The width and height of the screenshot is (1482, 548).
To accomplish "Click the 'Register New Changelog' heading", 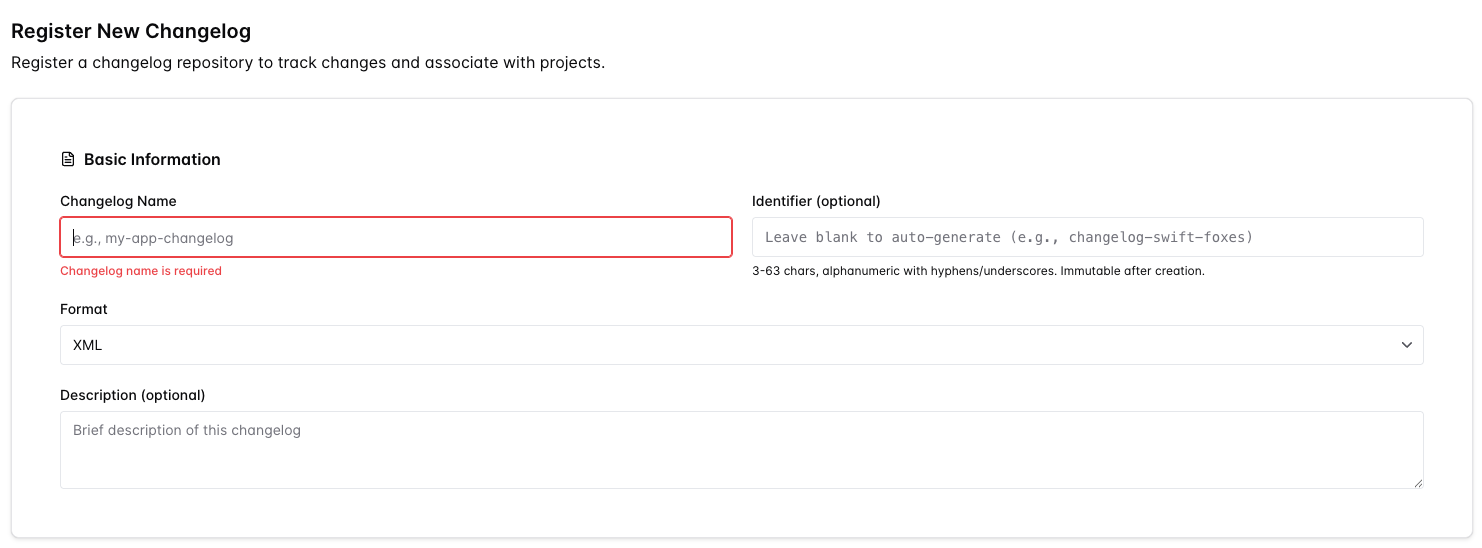I will pos(131,31).
